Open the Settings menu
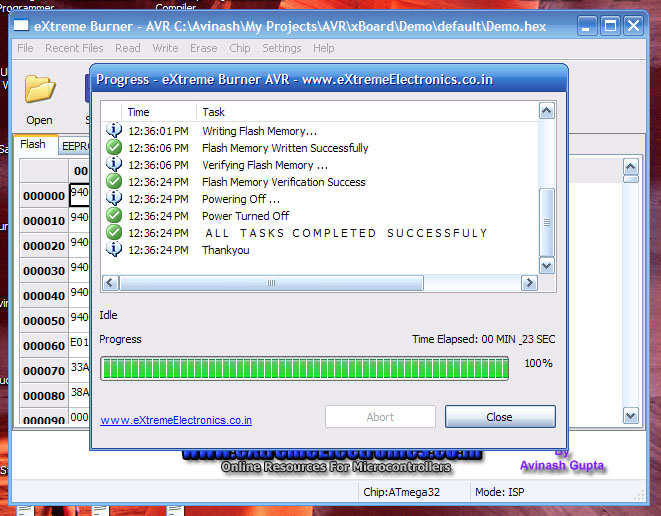This screenshot has height=516, width=661. point(282,48)
